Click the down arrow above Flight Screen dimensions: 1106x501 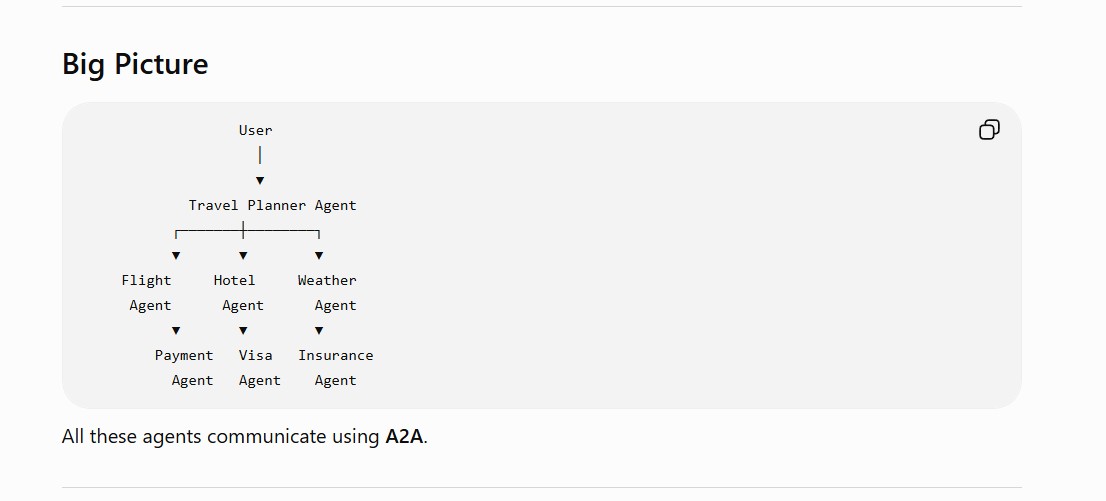pyautogui.click(x=176, y=255)
